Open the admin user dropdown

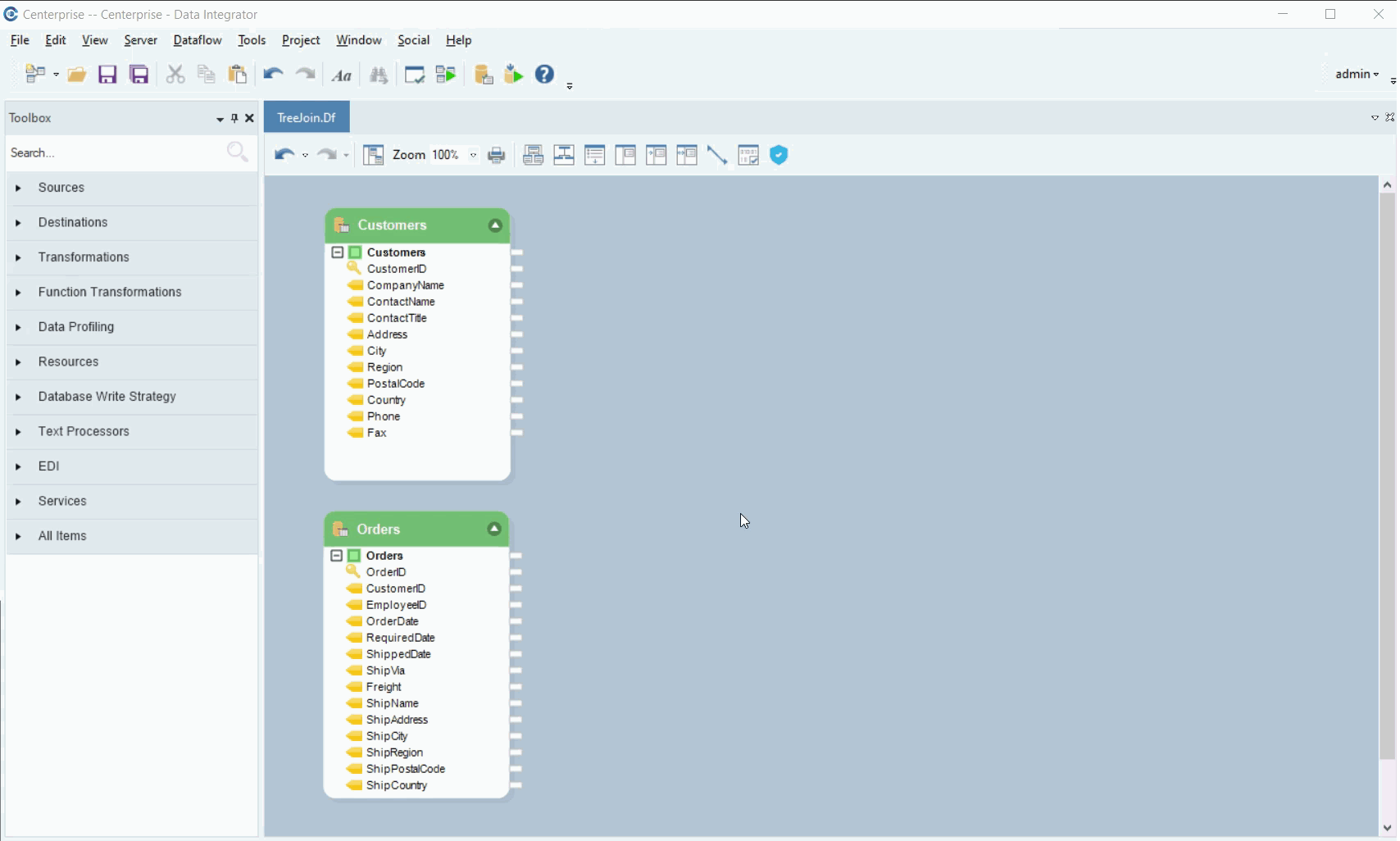(x=1357, y=74)
